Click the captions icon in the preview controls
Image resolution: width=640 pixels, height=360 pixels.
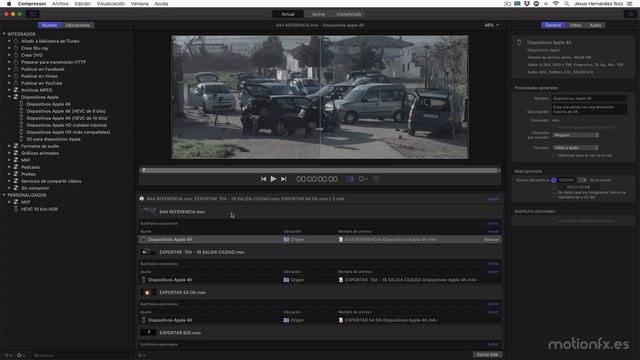tap(376, 179)
